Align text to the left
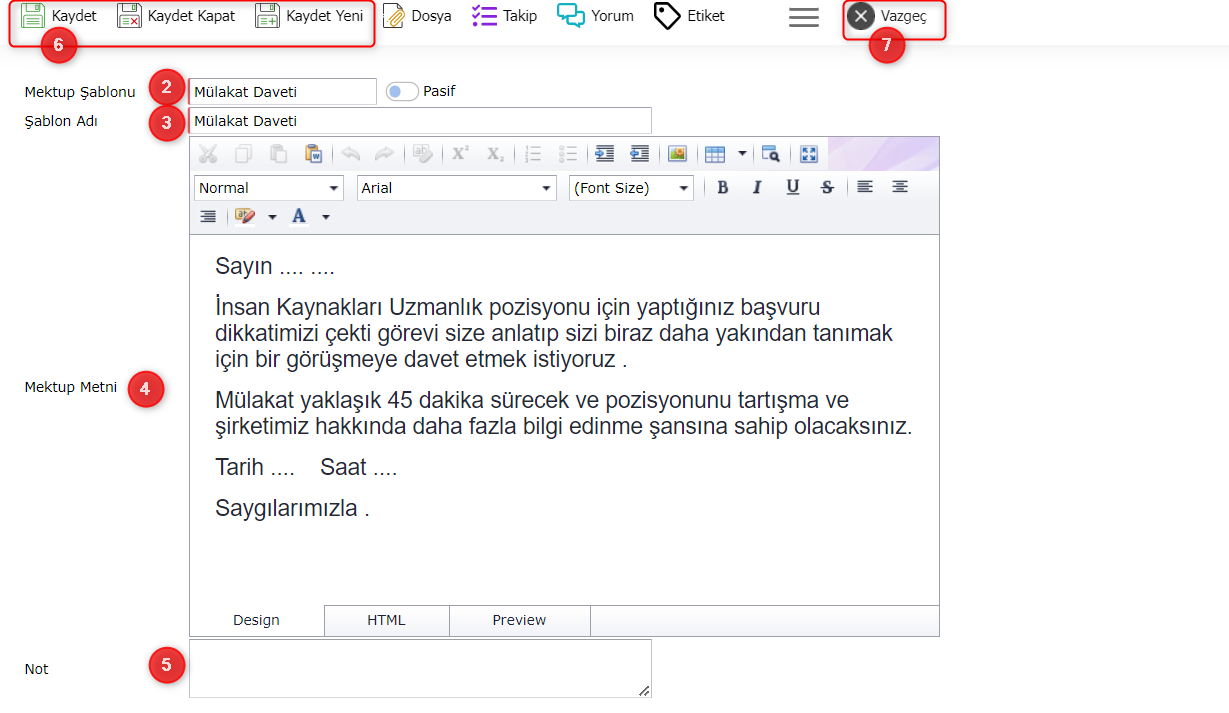 (x=865, y=187)
